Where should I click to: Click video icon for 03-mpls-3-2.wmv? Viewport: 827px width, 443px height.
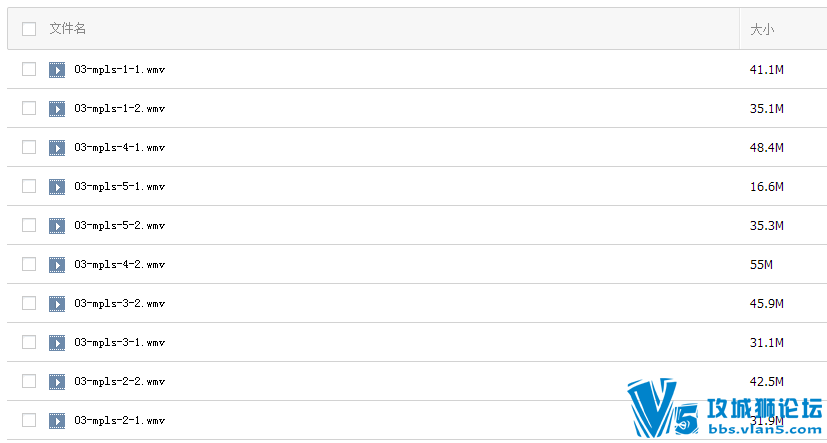[x=57, y=304]
